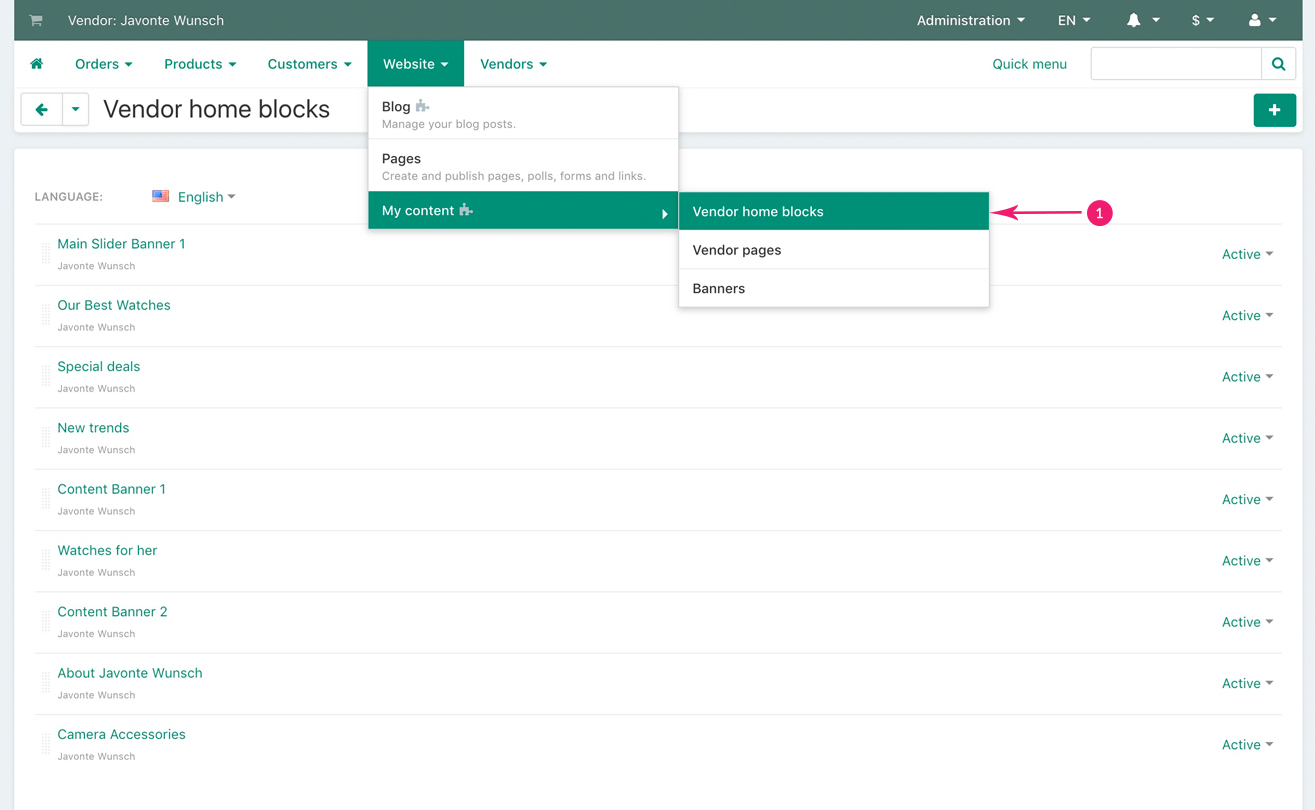Open the Watches for her block link
The width and height of the screenshot is (1315, 810).
(x=107, y=550)
